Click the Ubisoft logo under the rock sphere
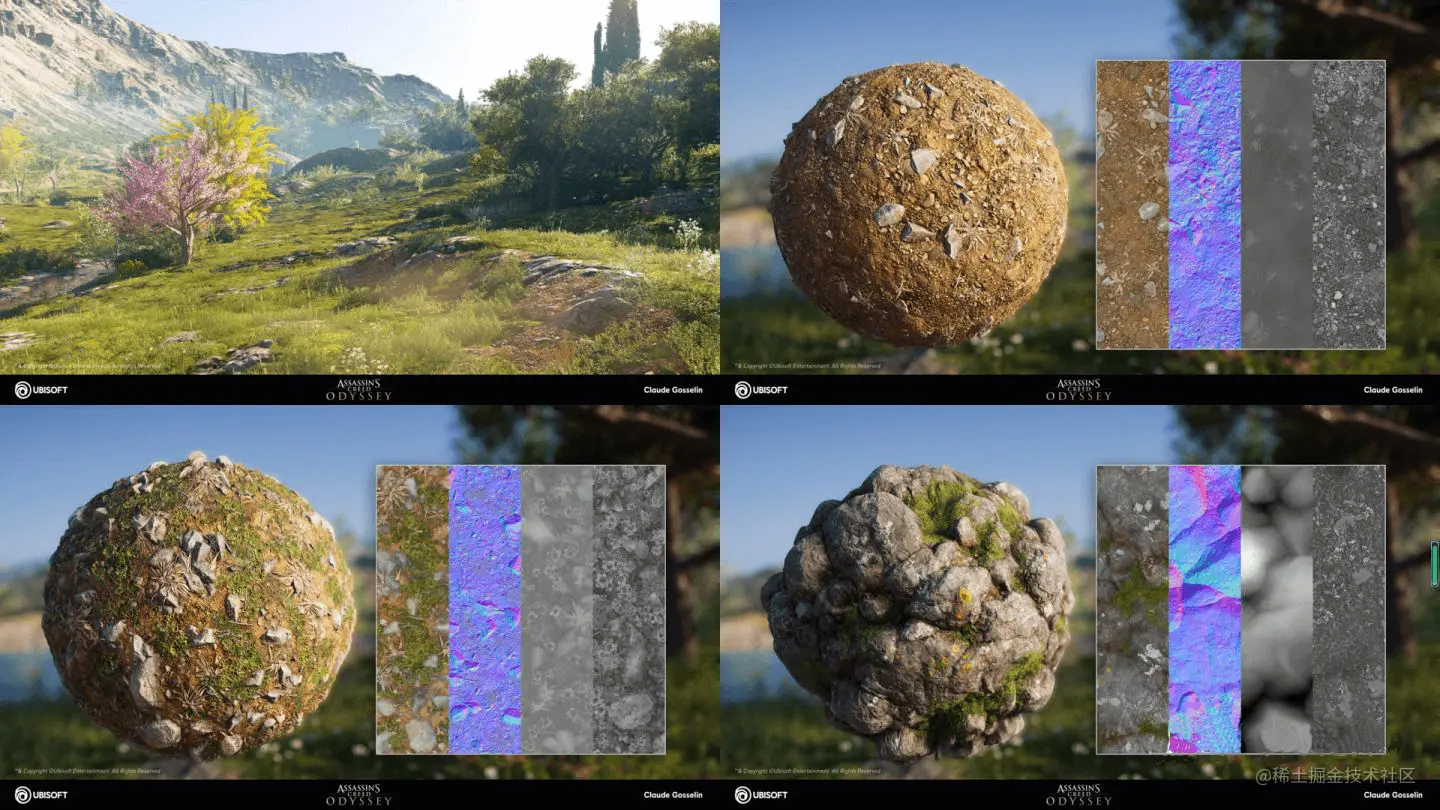 click(x=761, y=795)
